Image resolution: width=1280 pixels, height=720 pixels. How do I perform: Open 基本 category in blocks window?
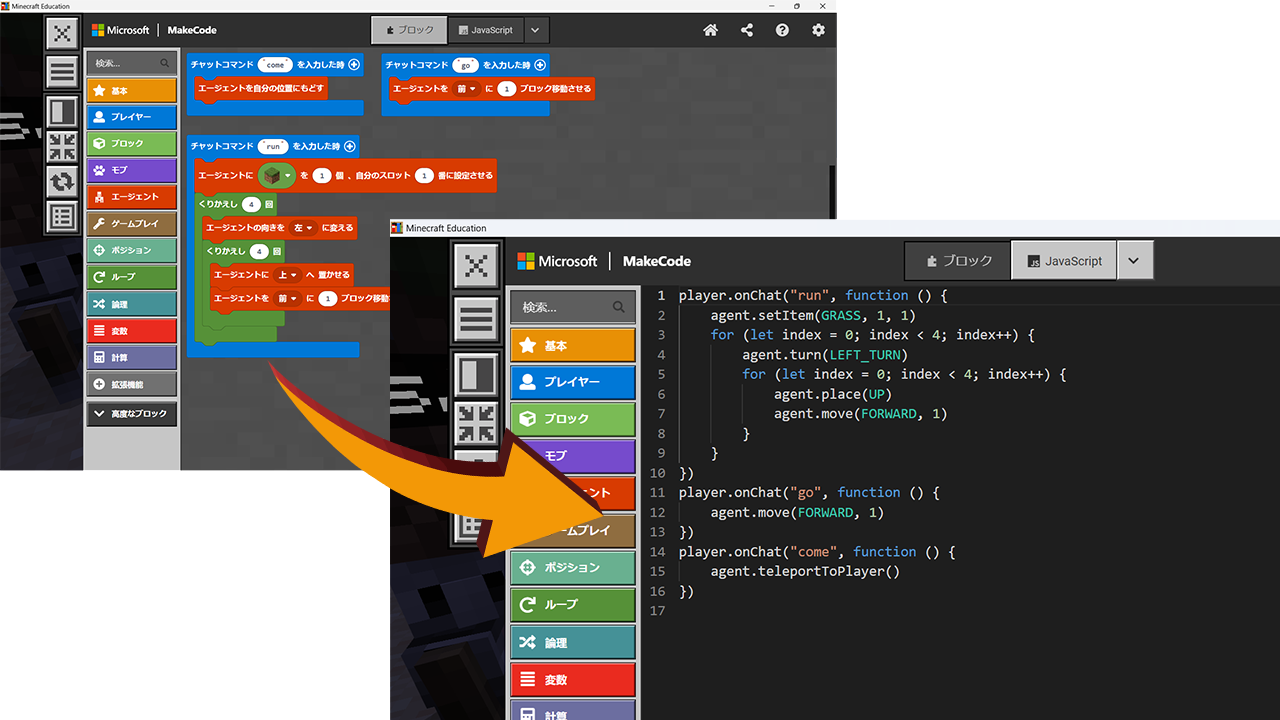click(131, 90)
